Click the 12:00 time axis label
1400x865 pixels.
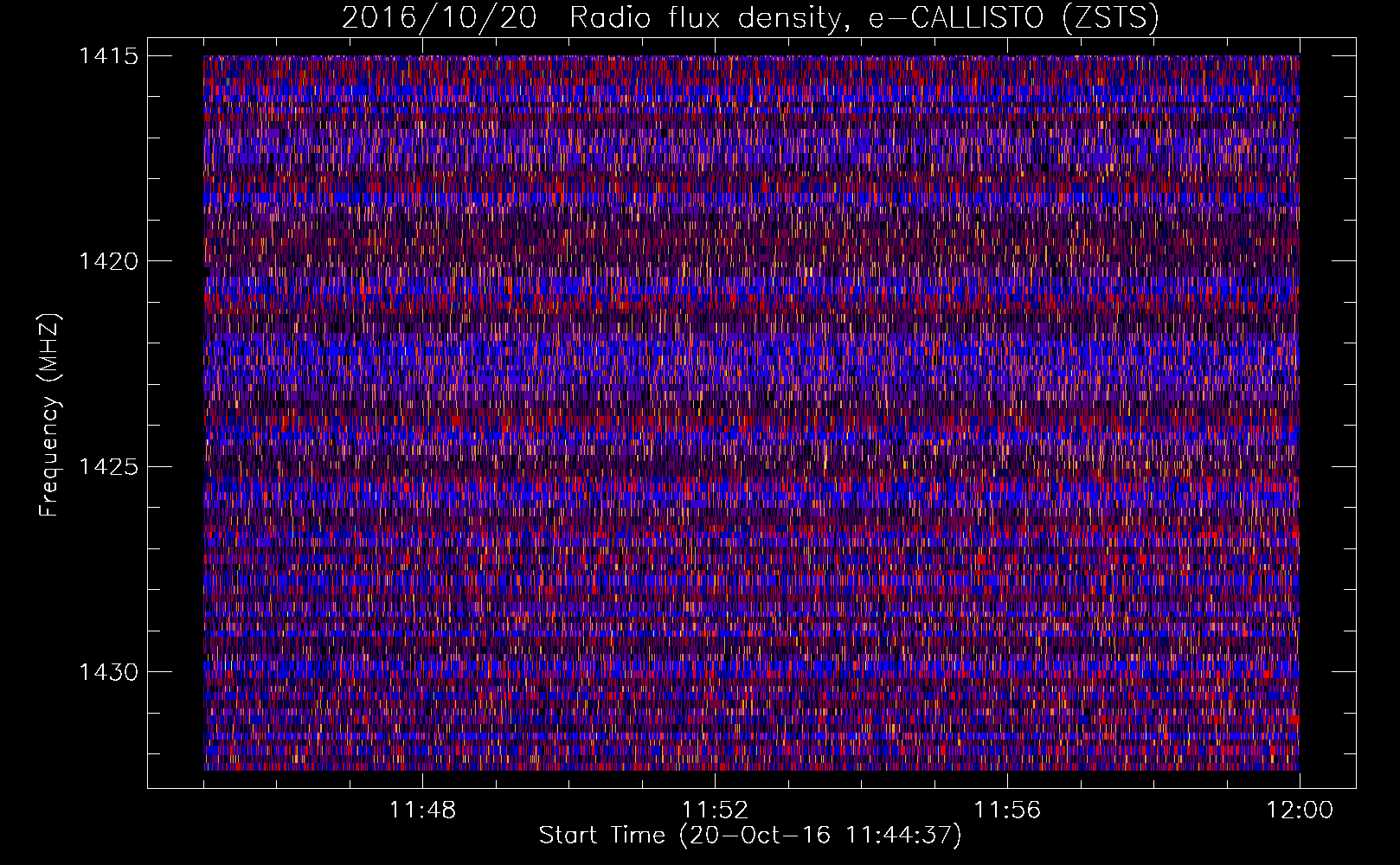[1300, 811]
